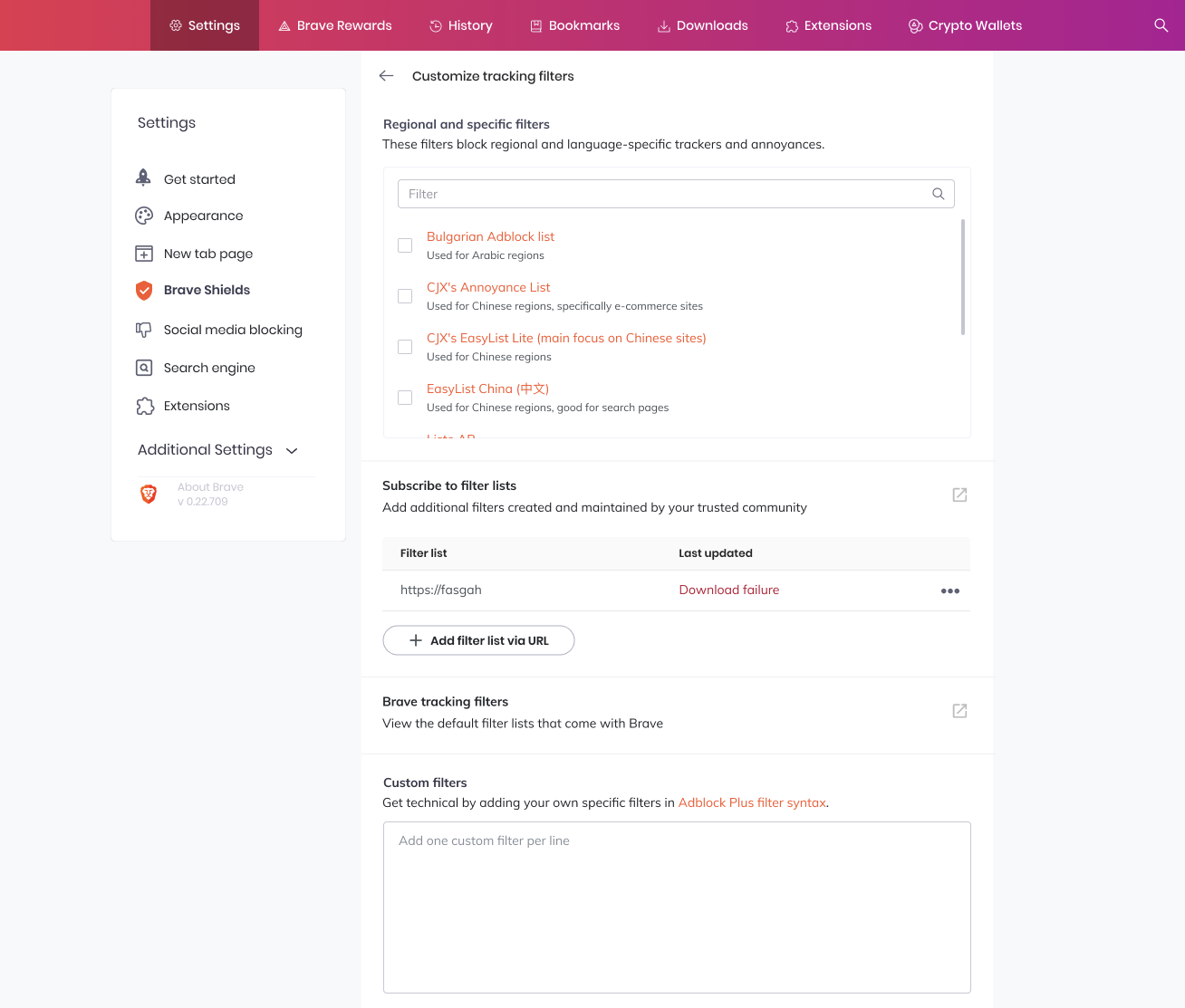Select Brave Shields in sidebar

pos(207,290)
